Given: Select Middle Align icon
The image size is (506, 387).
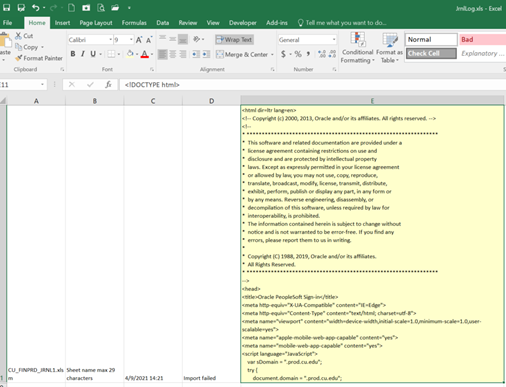Looking at the screenshot, I should pyautogui.click(x=172, y=39).
